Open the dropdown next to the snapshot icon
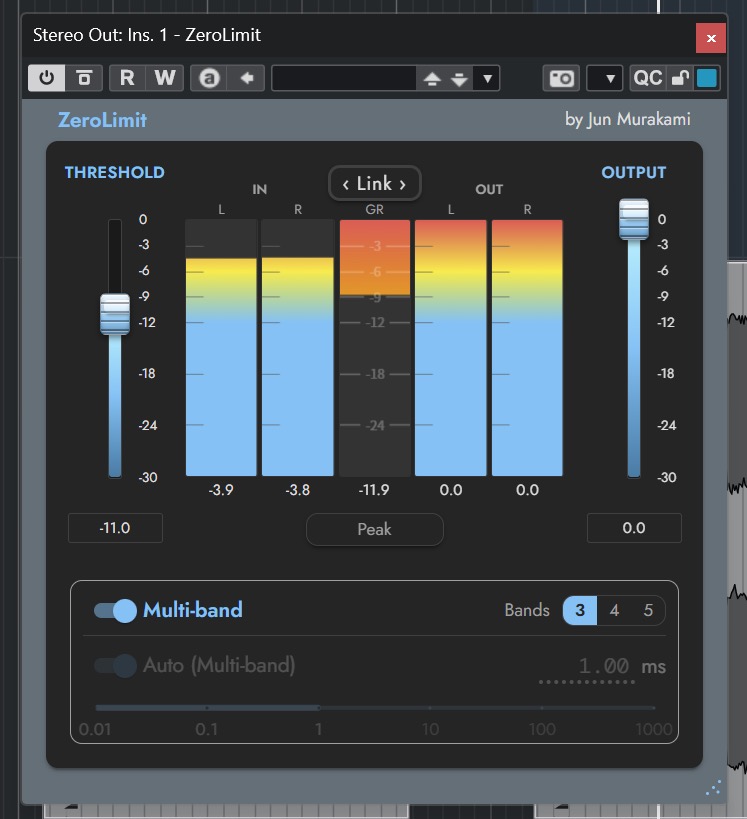The width and height of the screenshot is (747, 819). 604,78
